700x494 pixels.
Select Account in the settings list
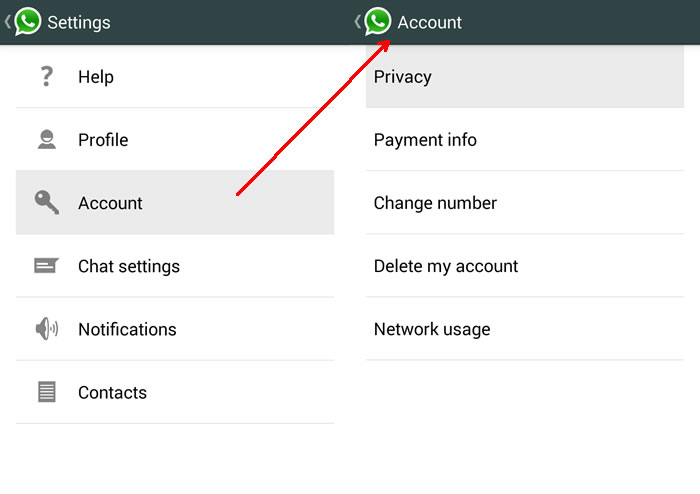(110, 203)
